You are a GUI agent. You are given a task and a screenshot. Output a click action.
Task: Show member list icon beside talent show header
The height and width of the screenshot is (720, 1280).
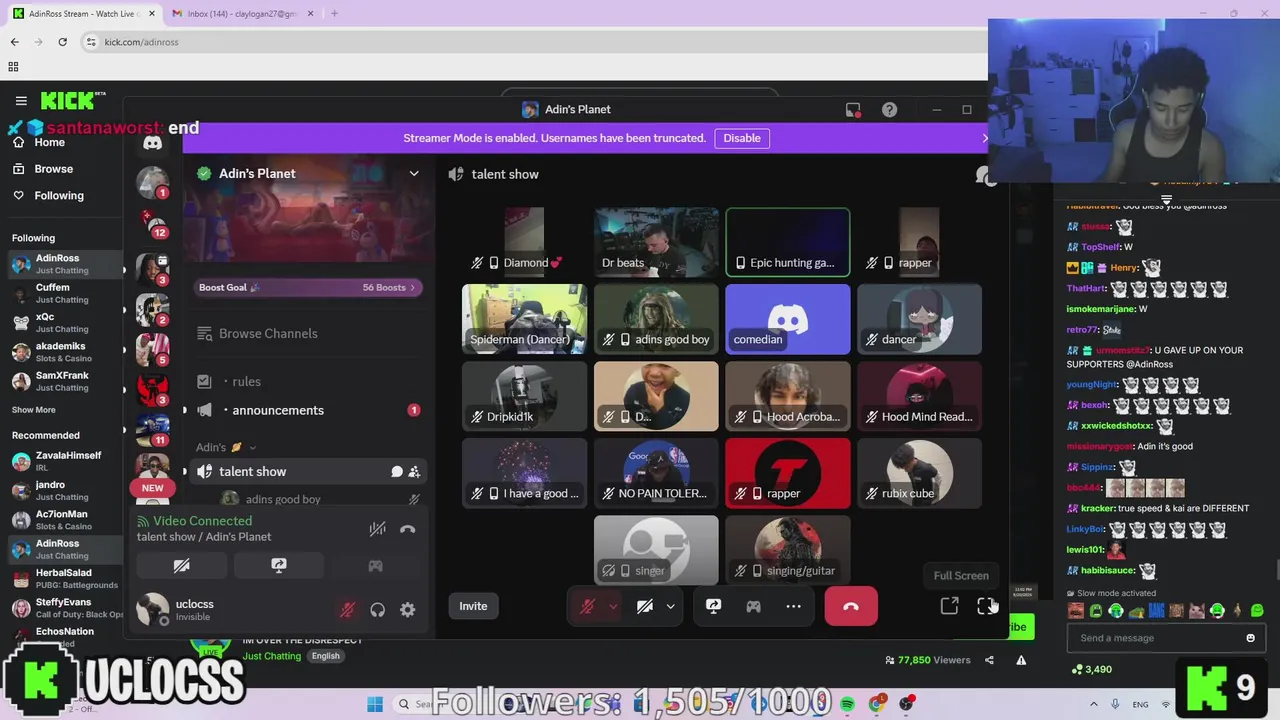coord(984,175)
